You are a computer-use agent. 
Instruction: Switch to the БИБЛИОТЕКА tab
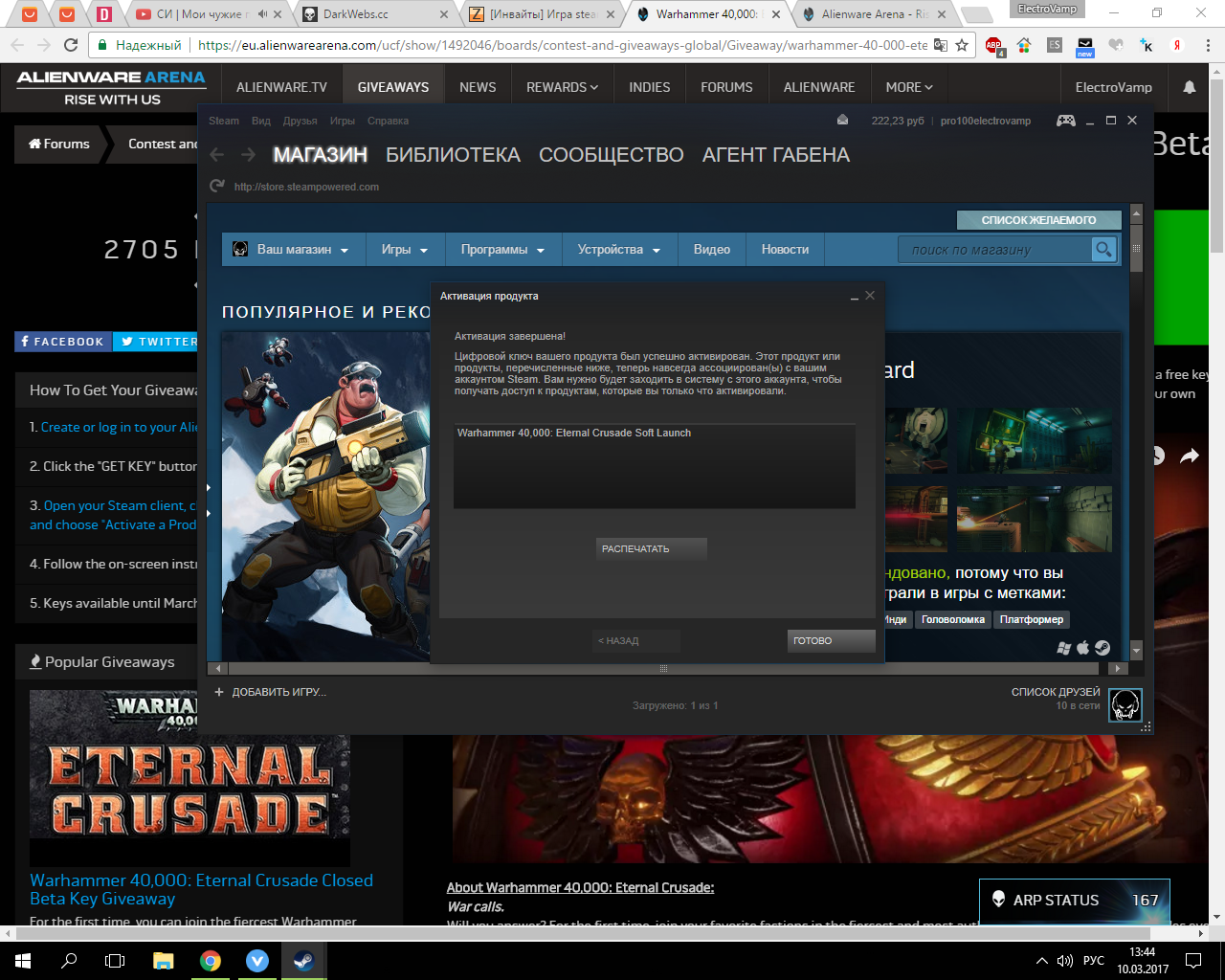click(x=453, y=155)
